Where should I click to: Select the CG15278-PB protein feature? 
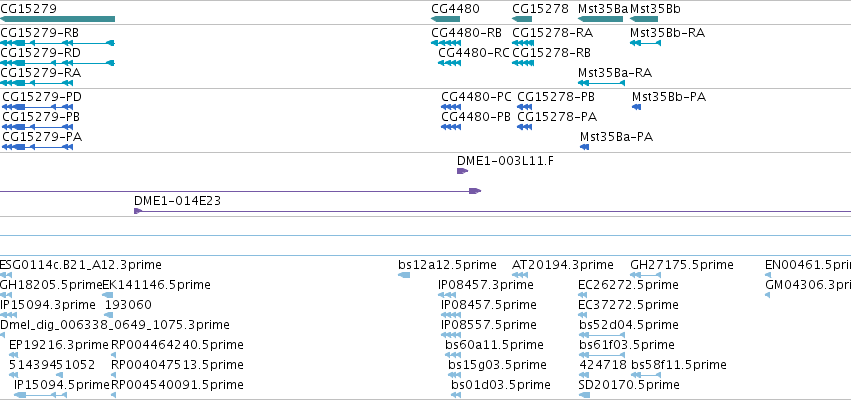tap(524, 107)
